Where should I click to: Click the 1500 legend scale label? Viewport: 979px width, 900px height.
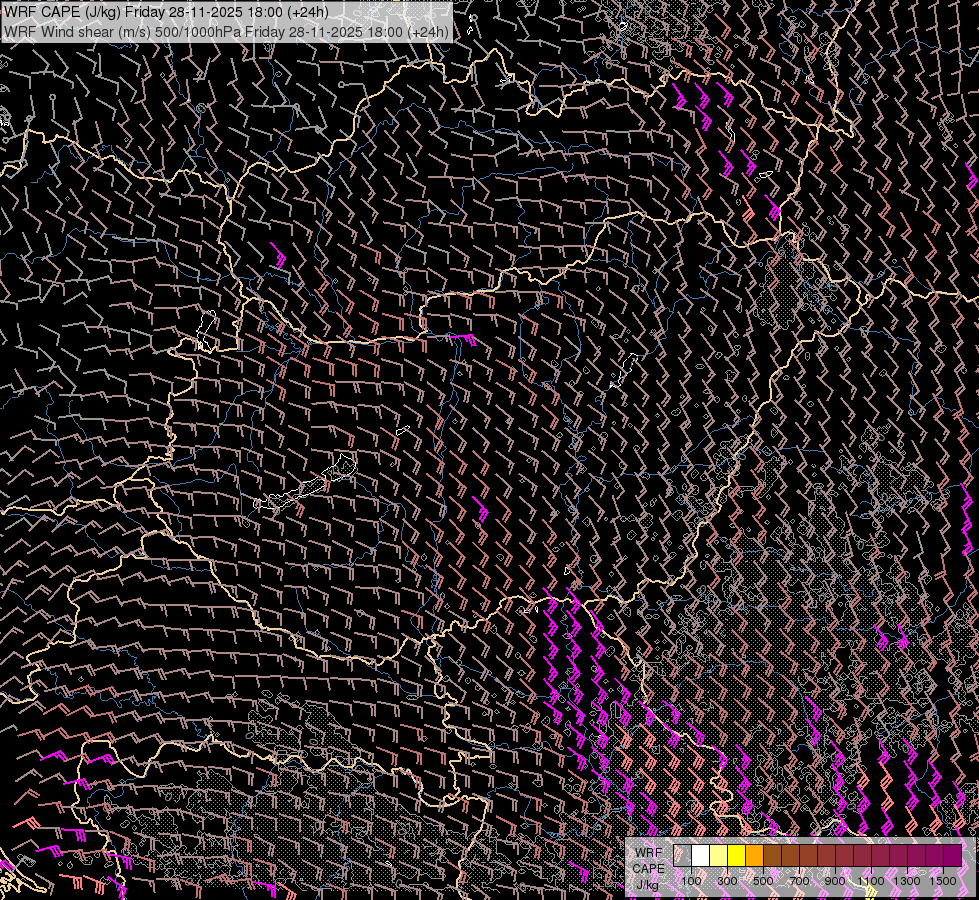(943, 881)
